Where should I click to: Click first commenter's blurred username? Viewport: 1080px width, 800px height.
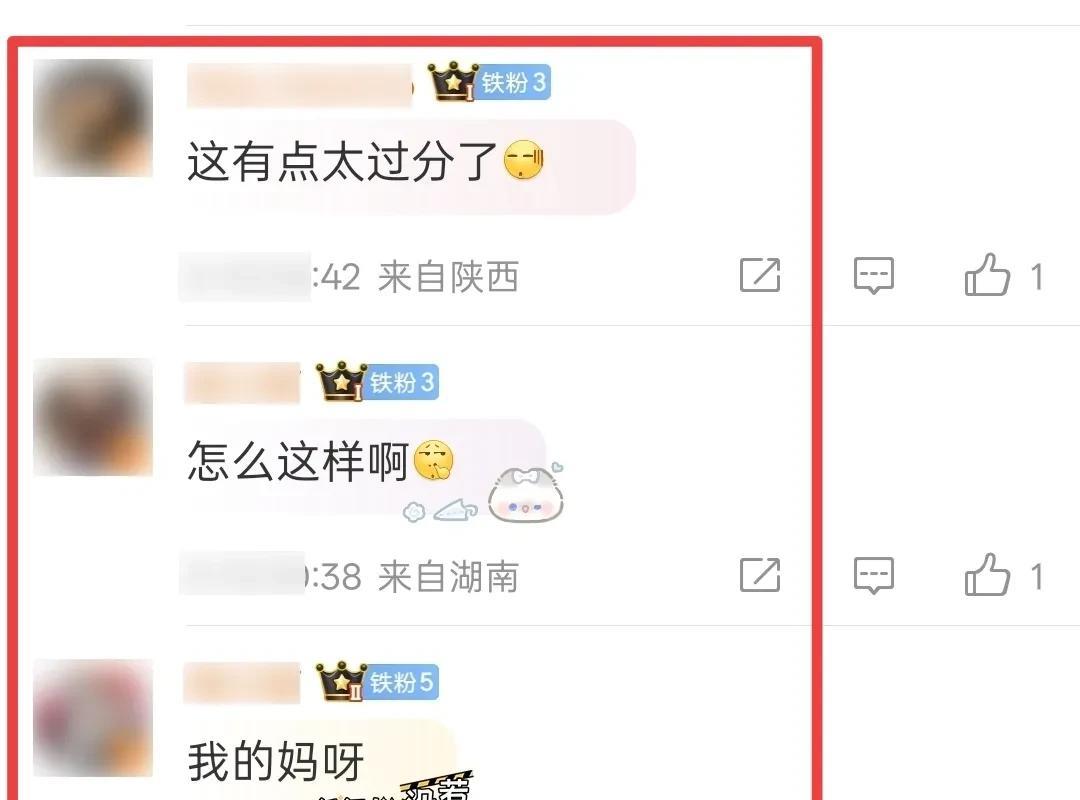tap(300, 85)
